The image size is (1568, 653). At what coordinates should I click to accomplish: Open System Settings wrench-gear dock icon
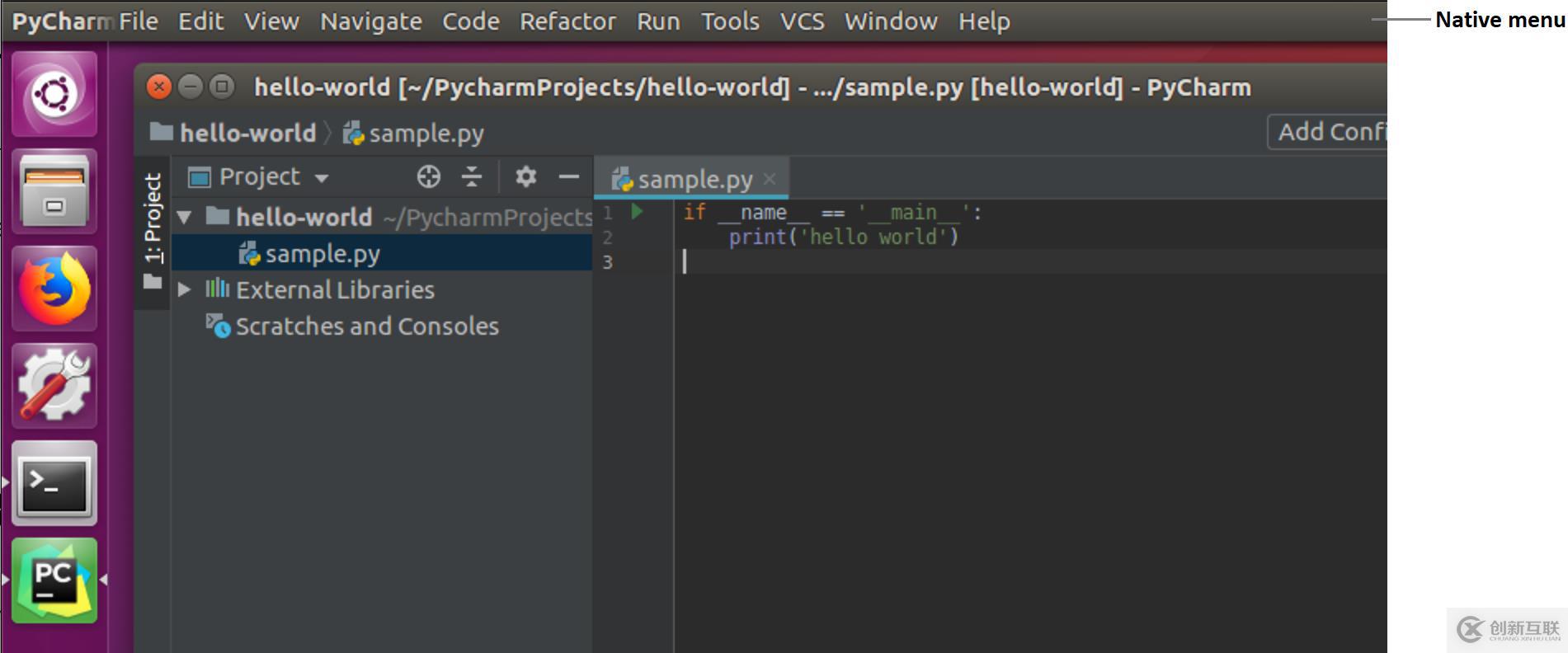click(54, 386)
